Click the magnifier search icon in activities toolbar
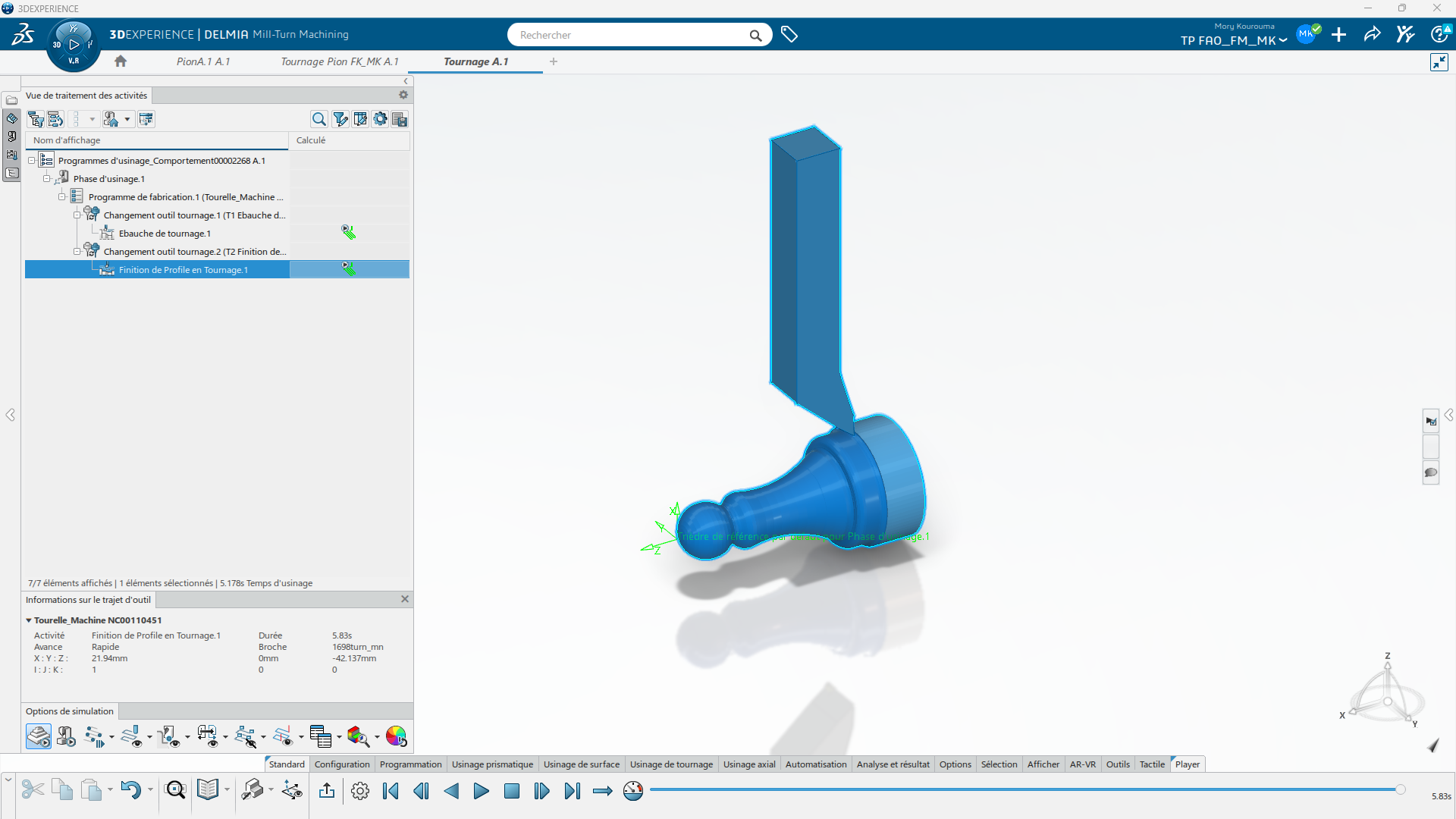 tap(319, 119)
